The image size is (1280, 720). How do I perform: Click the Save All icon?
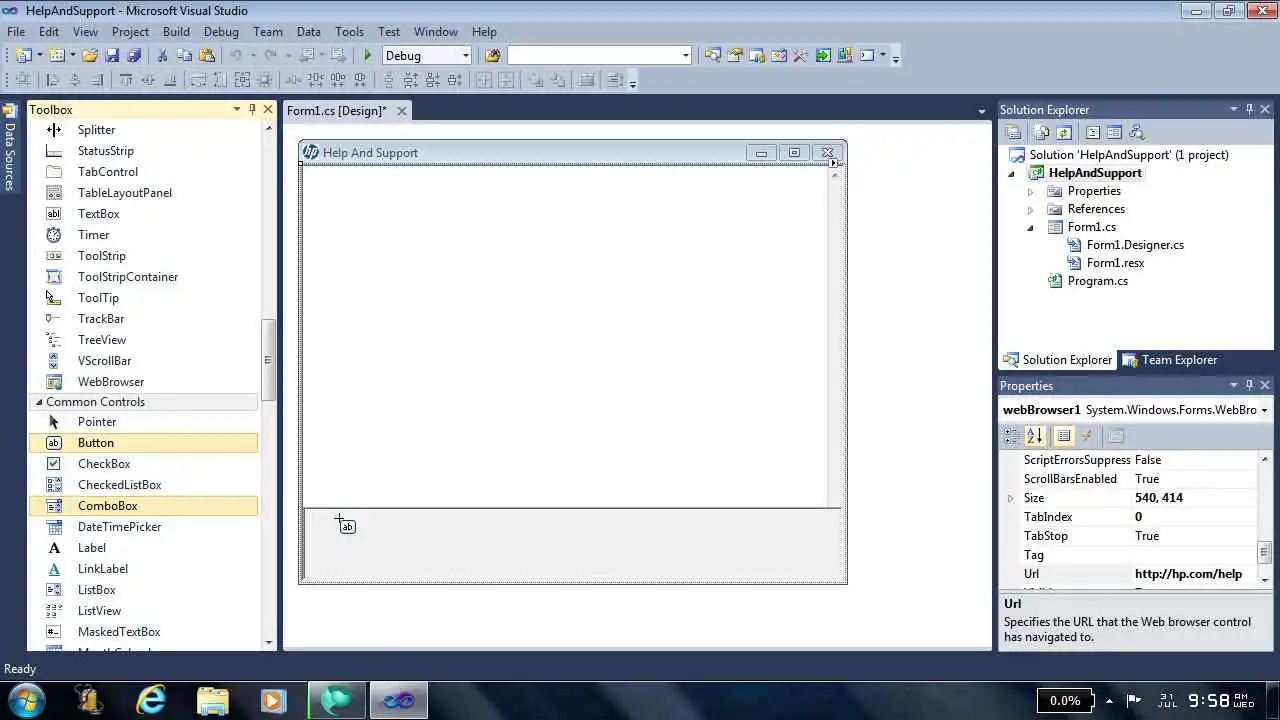point(134,55)
